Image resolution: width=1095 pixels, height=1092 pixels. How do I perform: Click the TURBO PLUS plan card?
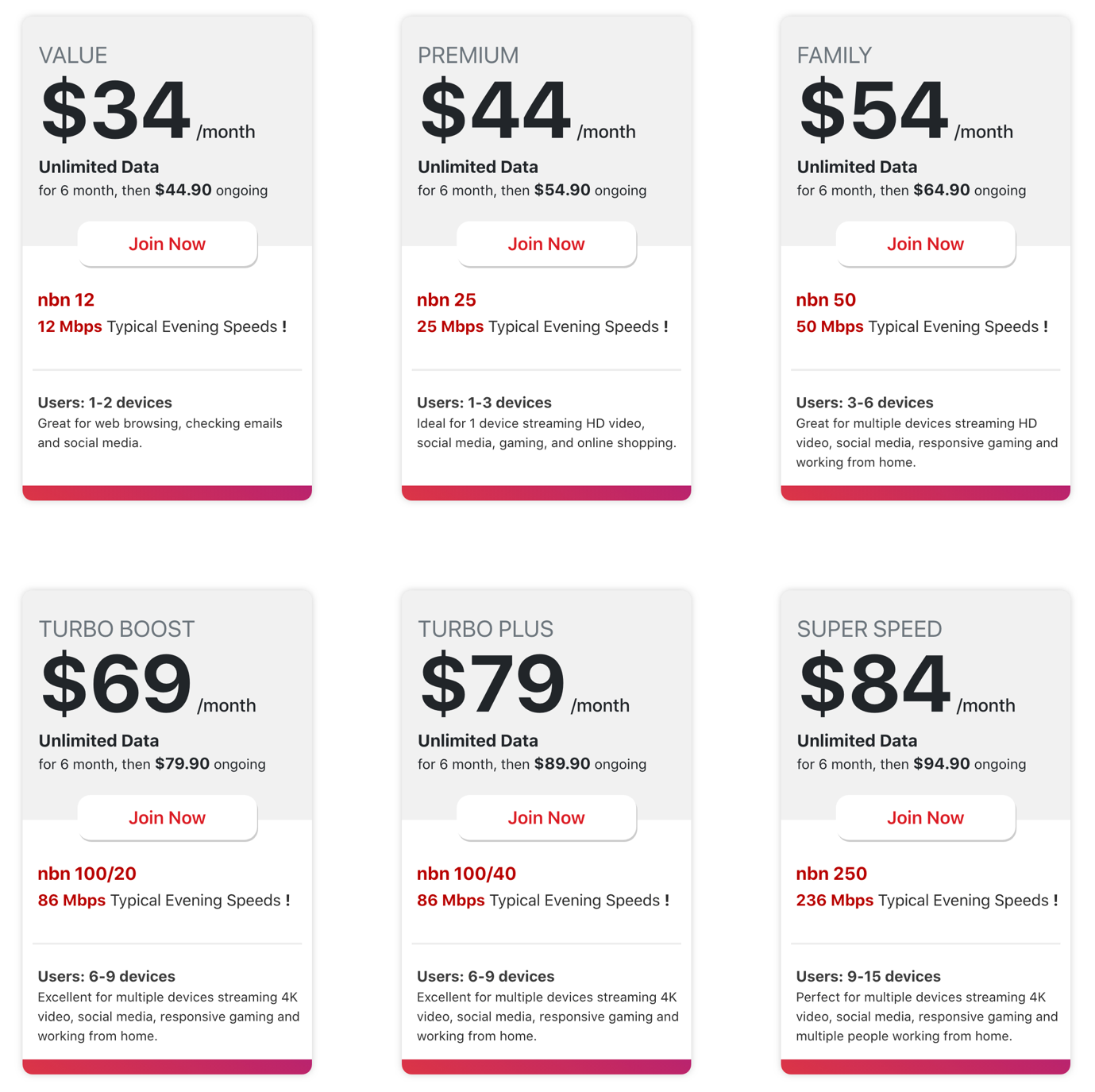pyautogui.click(x=546, y=834)
